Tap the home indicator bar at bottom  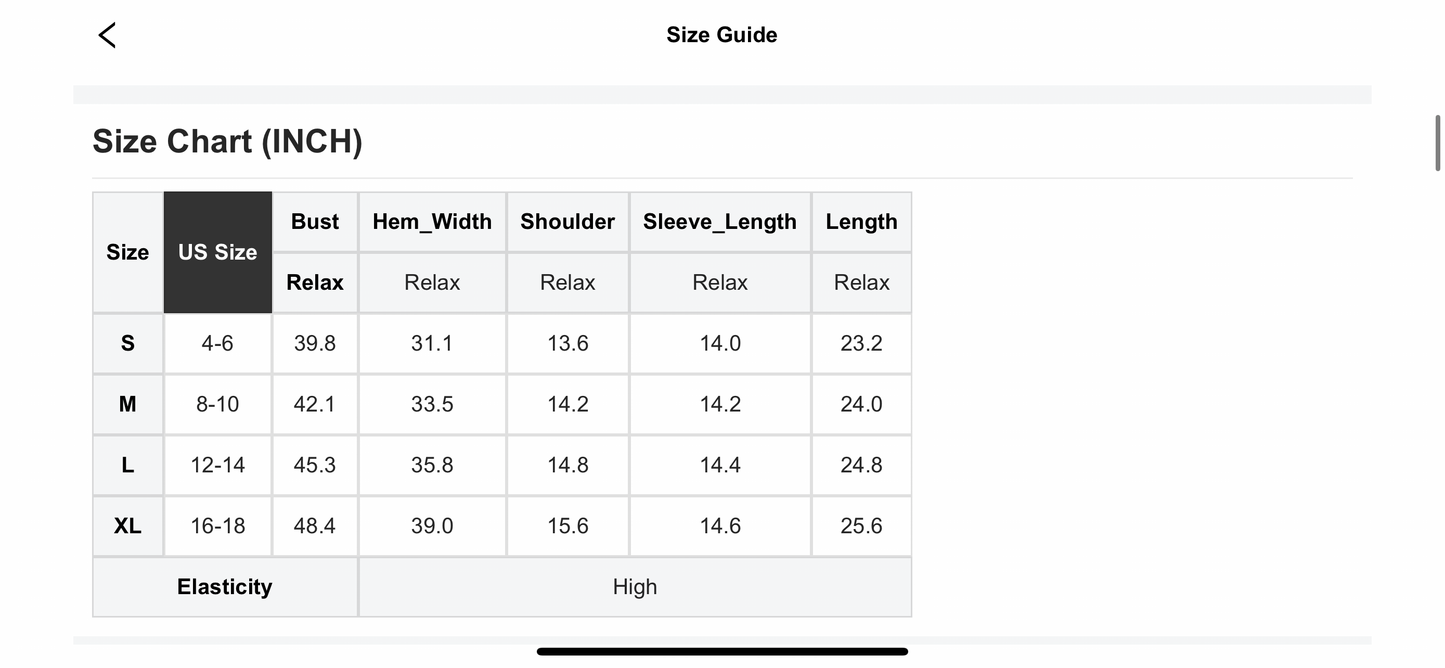[722, 651]
